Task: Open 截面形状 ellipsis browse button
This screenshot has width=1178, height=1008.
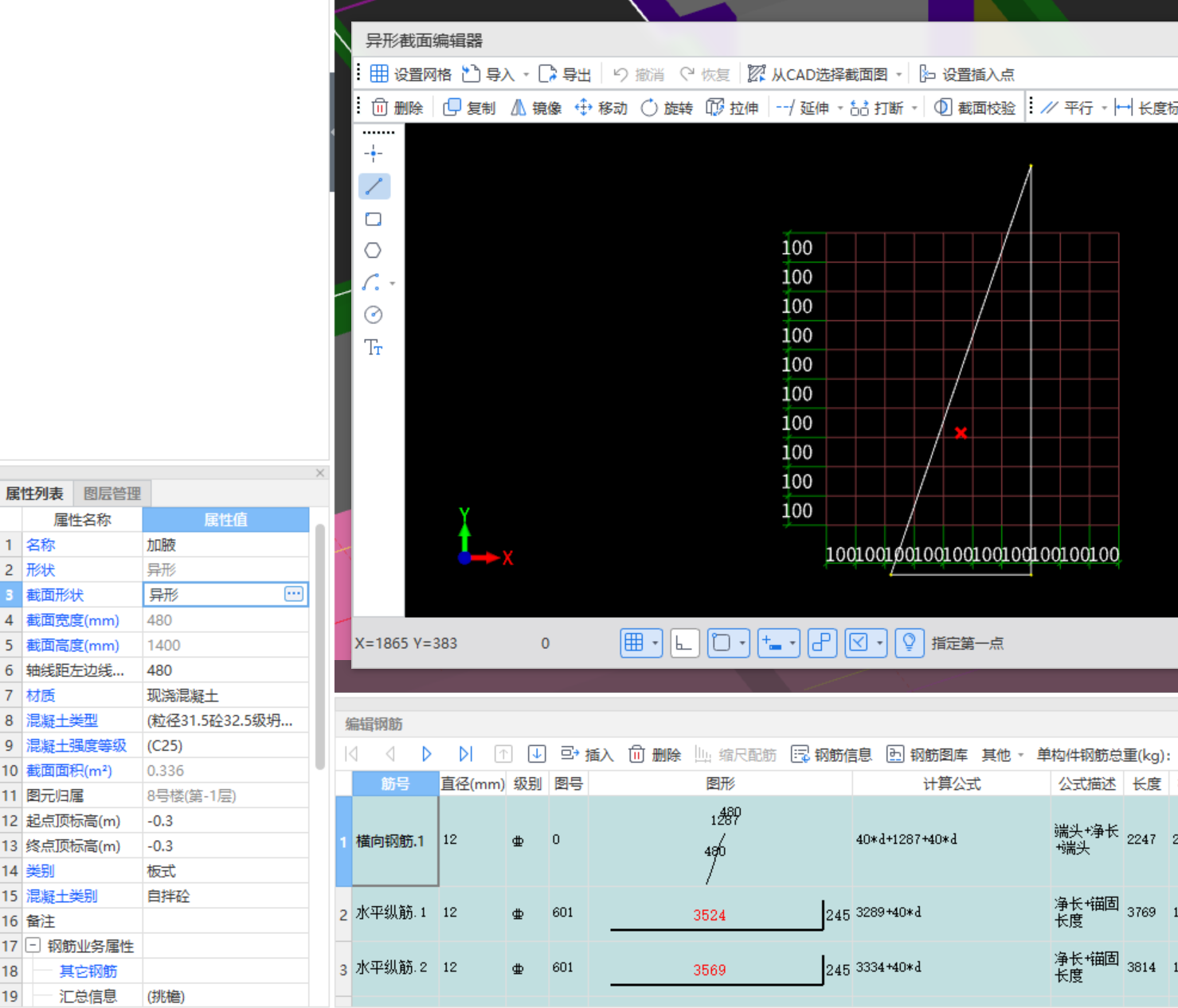Action: [x=294, y=594]
